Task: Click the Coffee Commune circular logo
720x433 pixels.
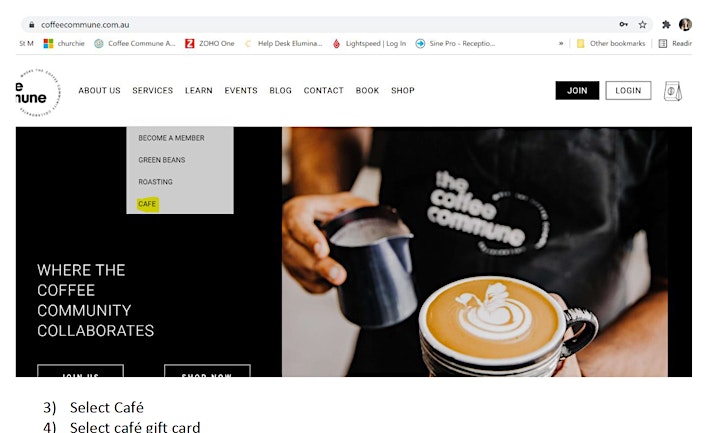Action: 38,92
